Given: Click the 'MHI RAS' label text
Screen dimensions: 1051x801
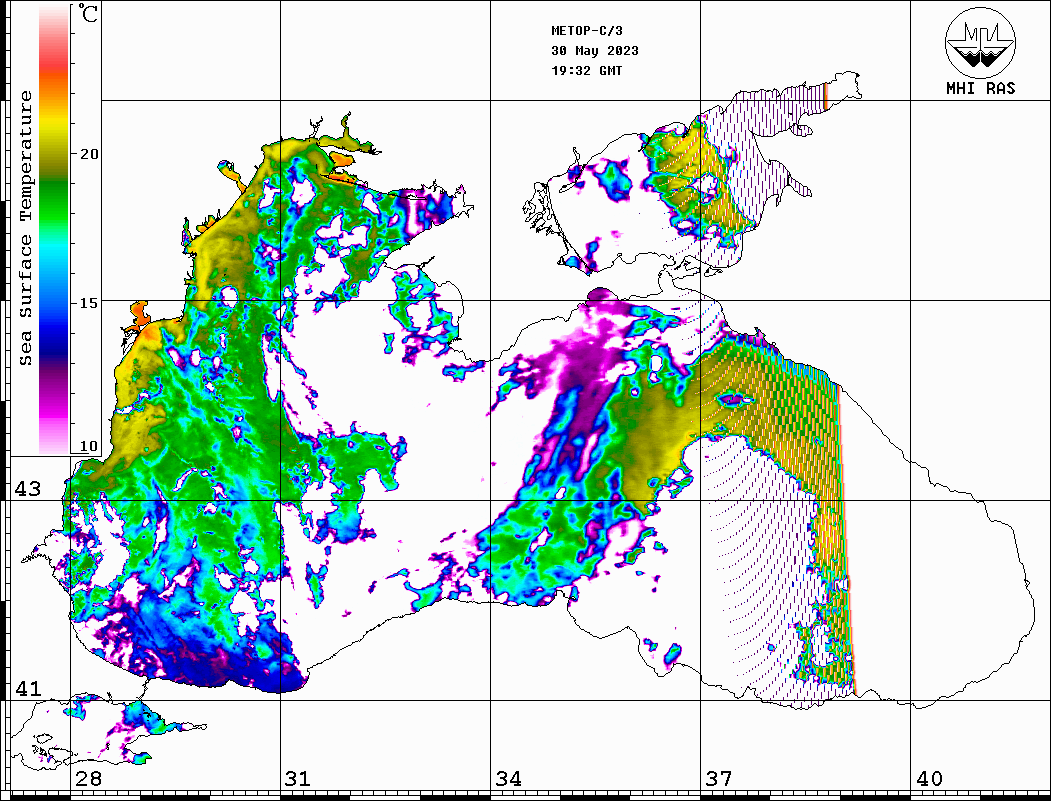Looking at the screenshot, I should (980, 88).
